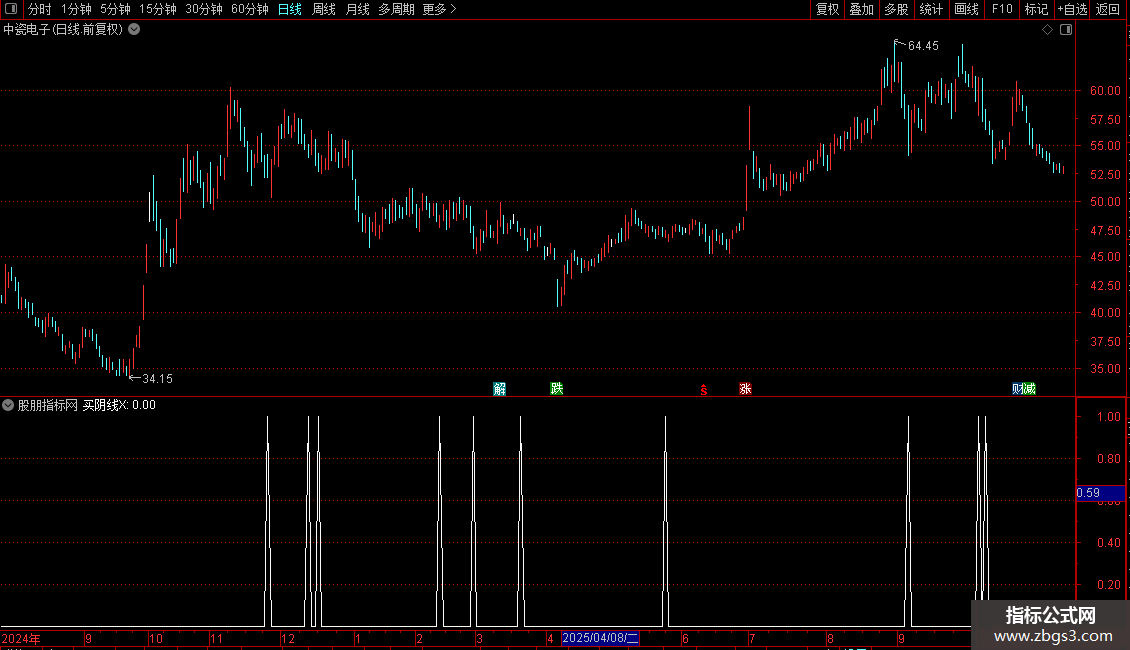Click the 买阴线X: 0.00 value
The width and height of the screenshot is (1130, 650).
click(119, 405)
